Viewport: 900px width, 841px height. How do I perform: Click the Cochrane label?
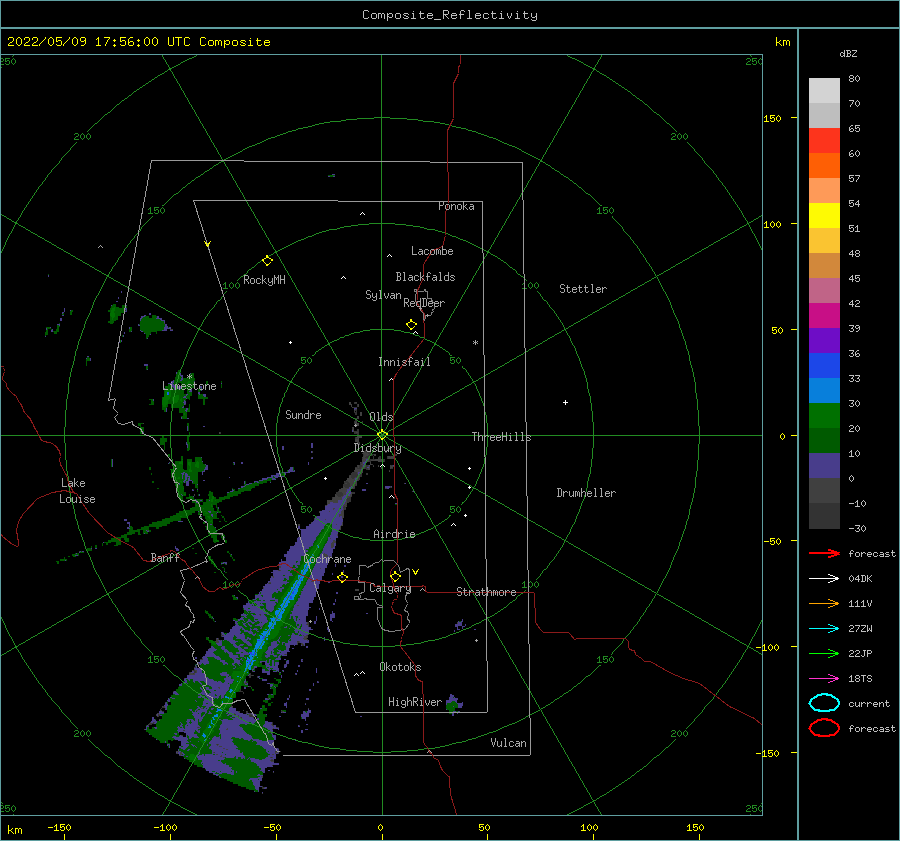click(327, 559)
